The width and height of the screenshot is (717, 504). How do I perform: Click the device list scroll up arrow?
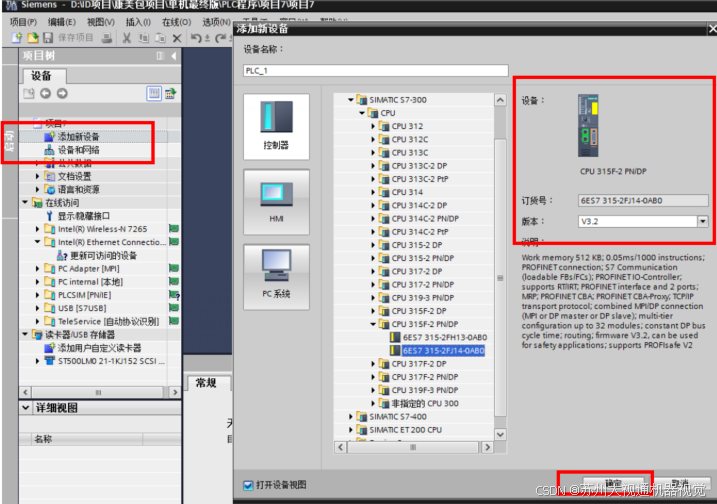500,100
